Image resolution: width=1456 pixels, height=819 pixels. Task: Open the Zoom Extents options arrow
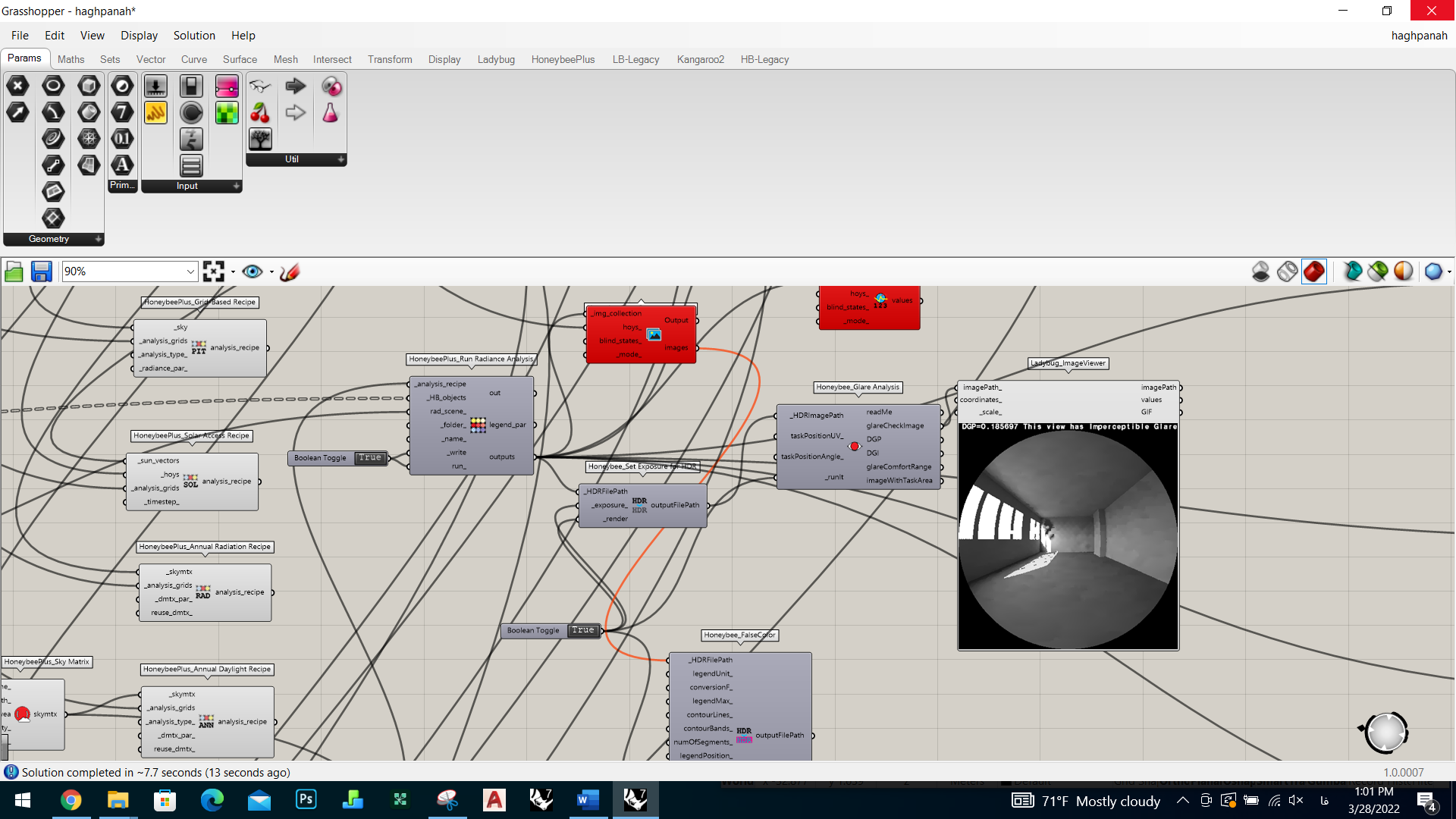(233, 271)
